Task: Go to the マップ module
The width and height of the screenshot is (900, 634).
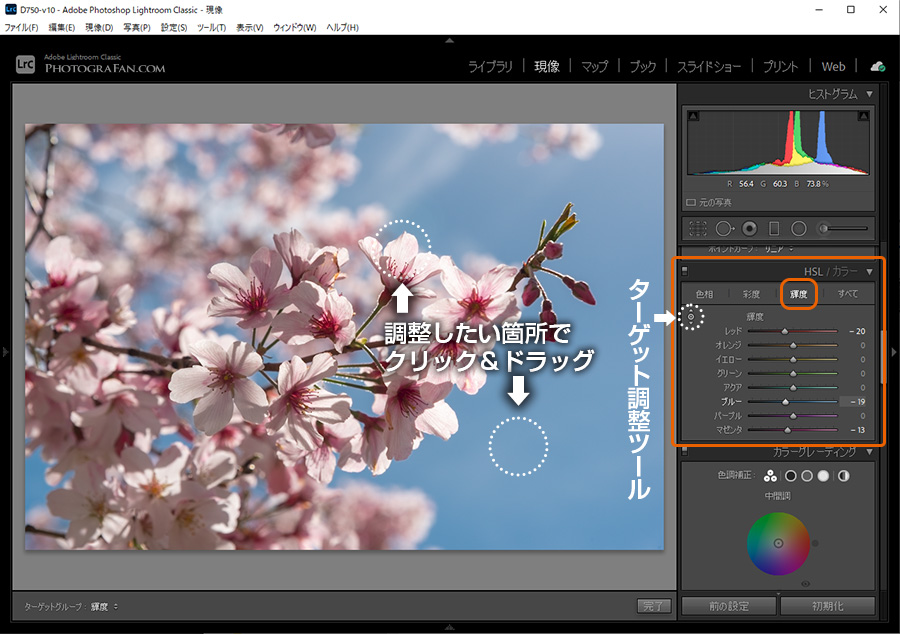Action: pos(594,67)
